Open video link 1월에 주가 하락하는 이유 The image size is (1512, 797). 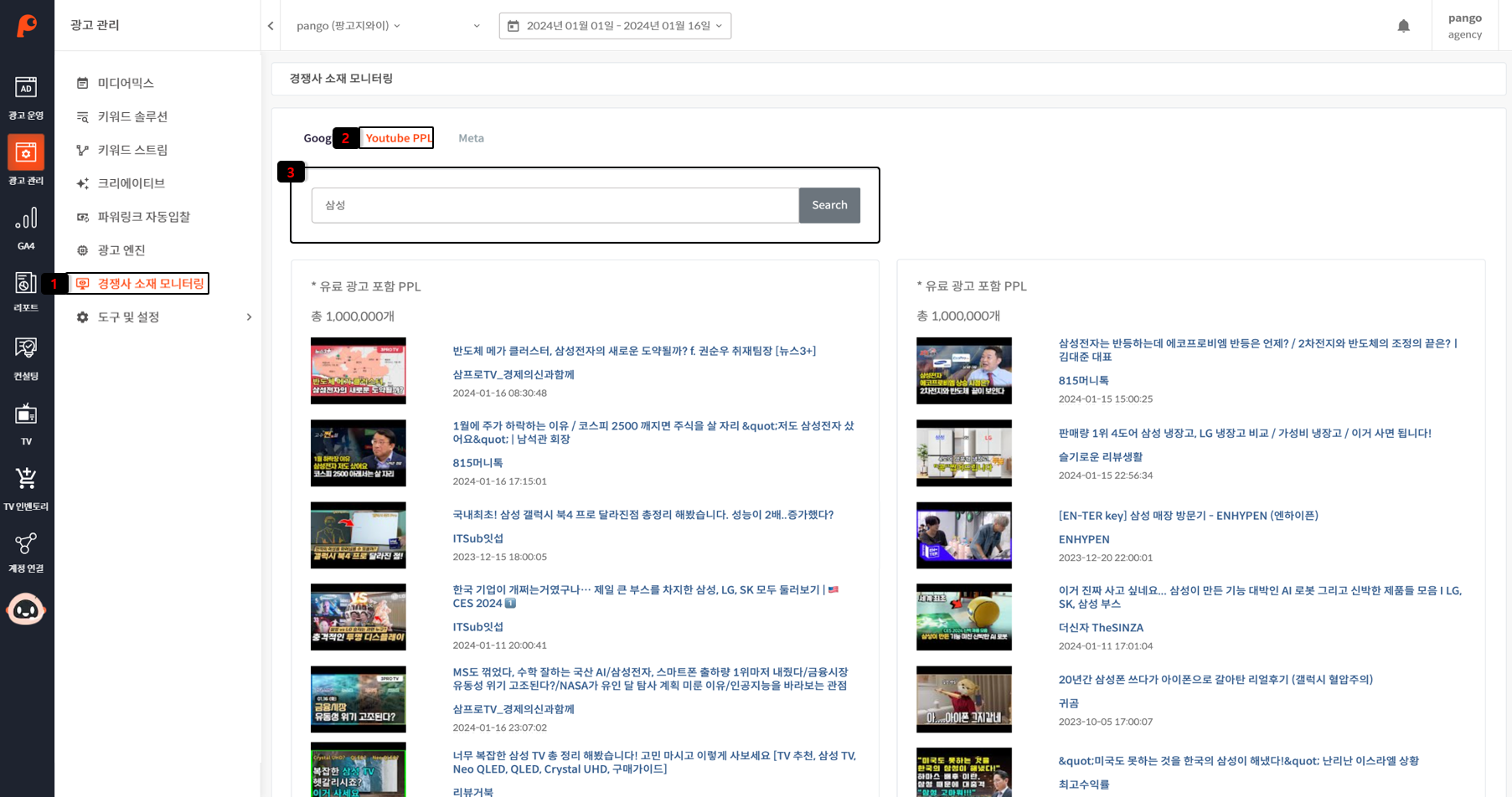coord(653,432)
